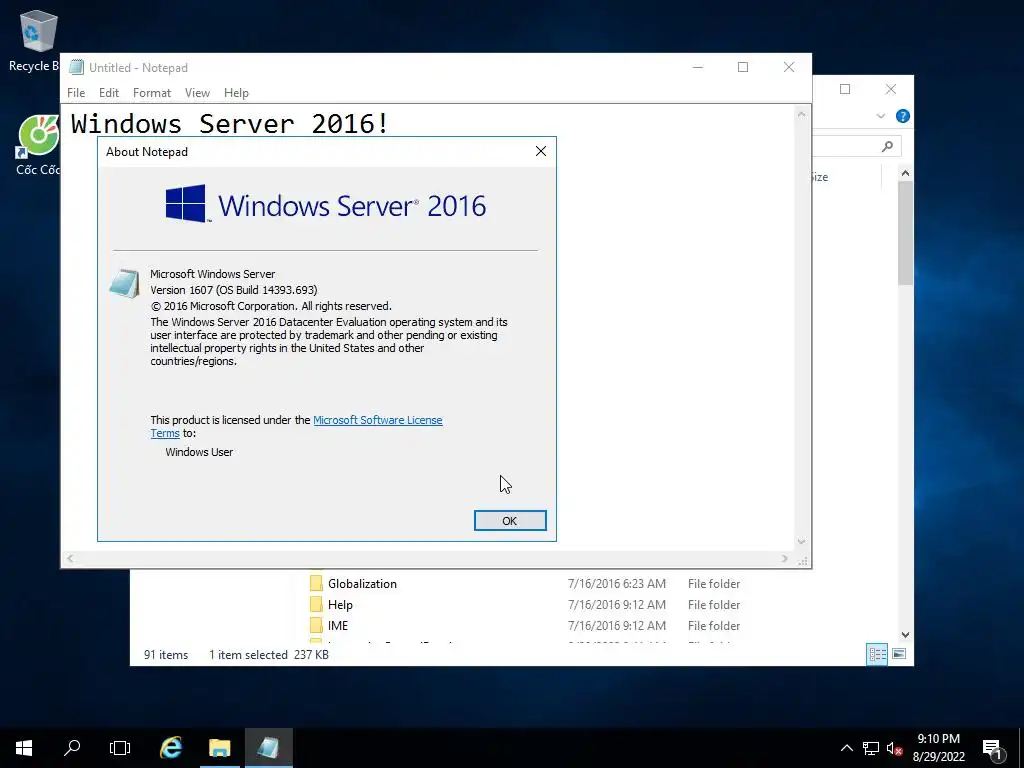Click 'Windows Server 2016!' text in Notepad

click(229, 123)
